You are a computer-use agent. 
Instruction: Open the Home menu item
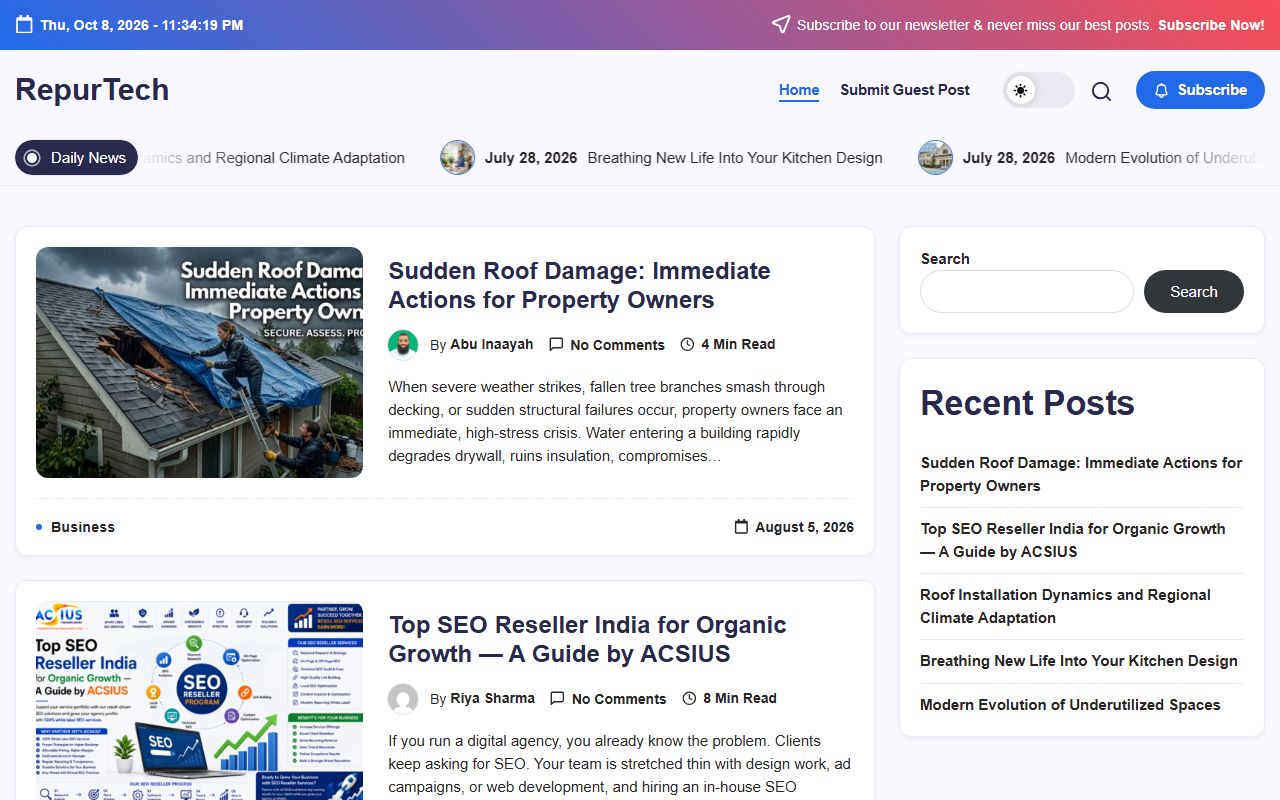click(x=799, y=90)
